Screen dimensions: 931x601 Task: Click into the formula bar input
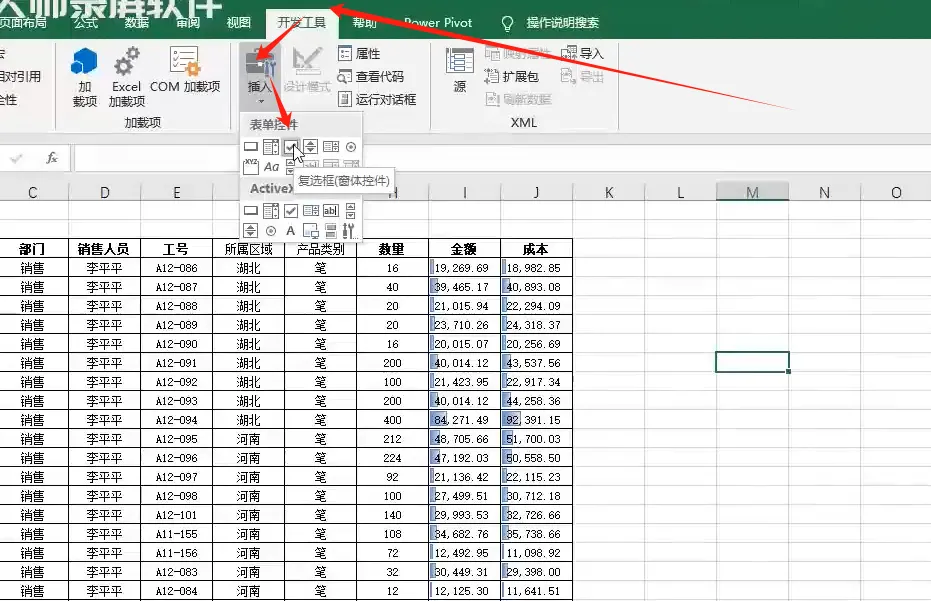(502, 158)
